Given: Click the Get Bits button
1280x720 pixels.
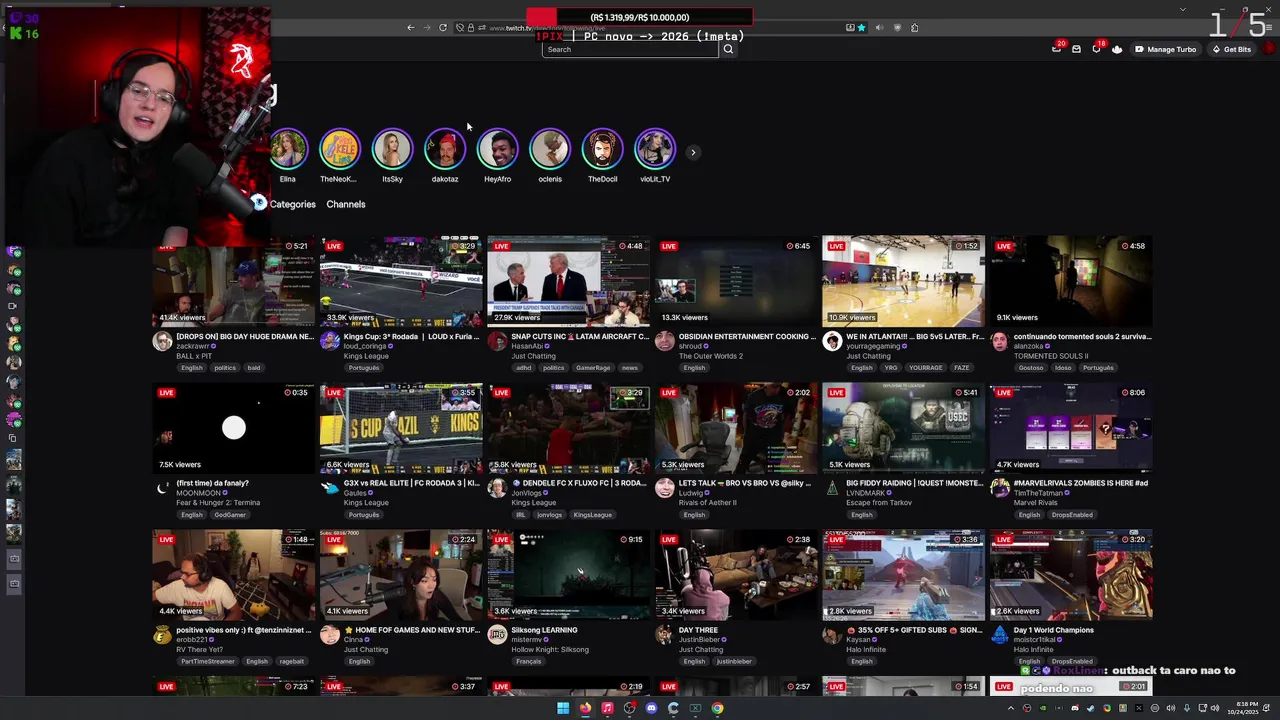Looking at the screenshot, I should point(1231,49).
